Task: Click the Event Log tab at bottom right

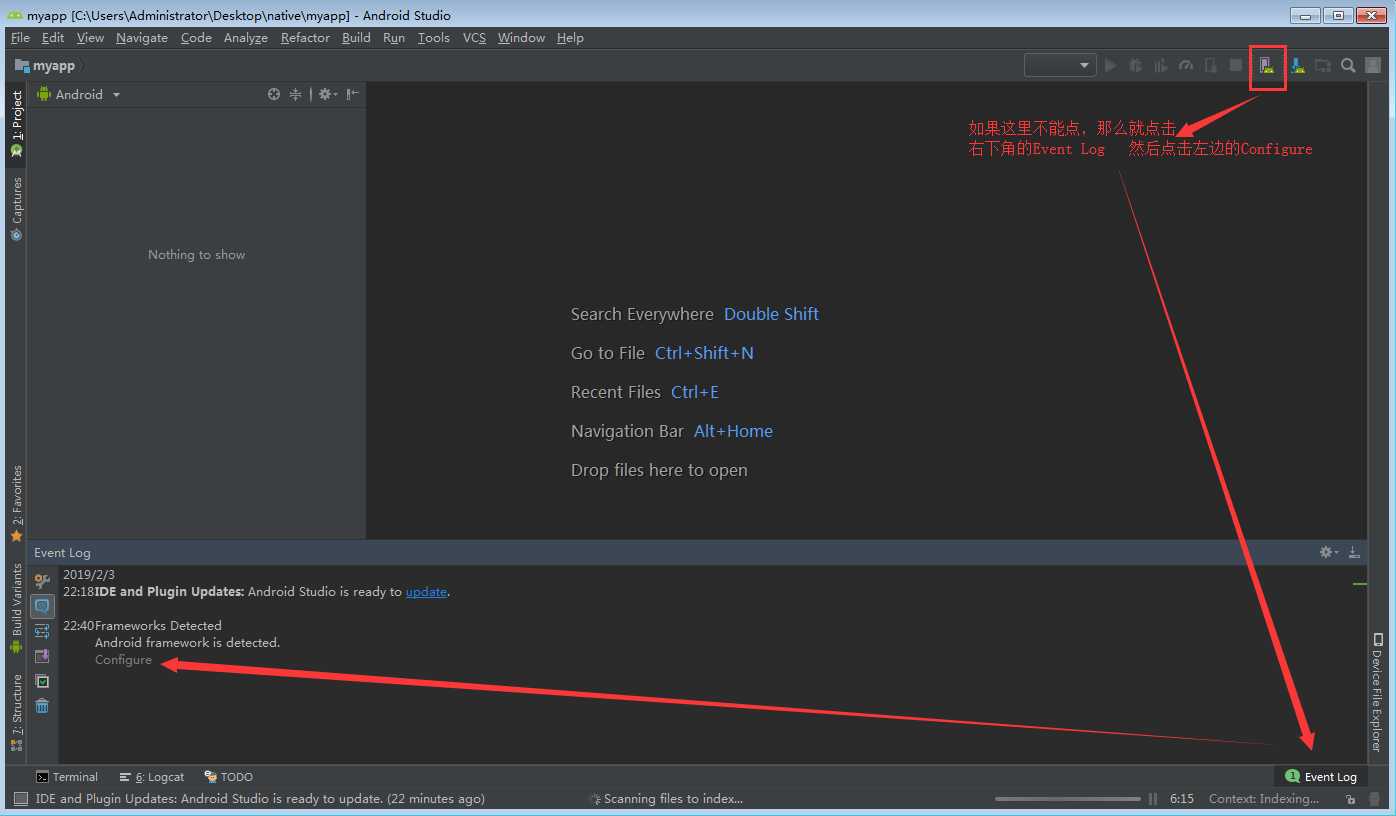Action: pyautogui.click(x=1321, y=777)
